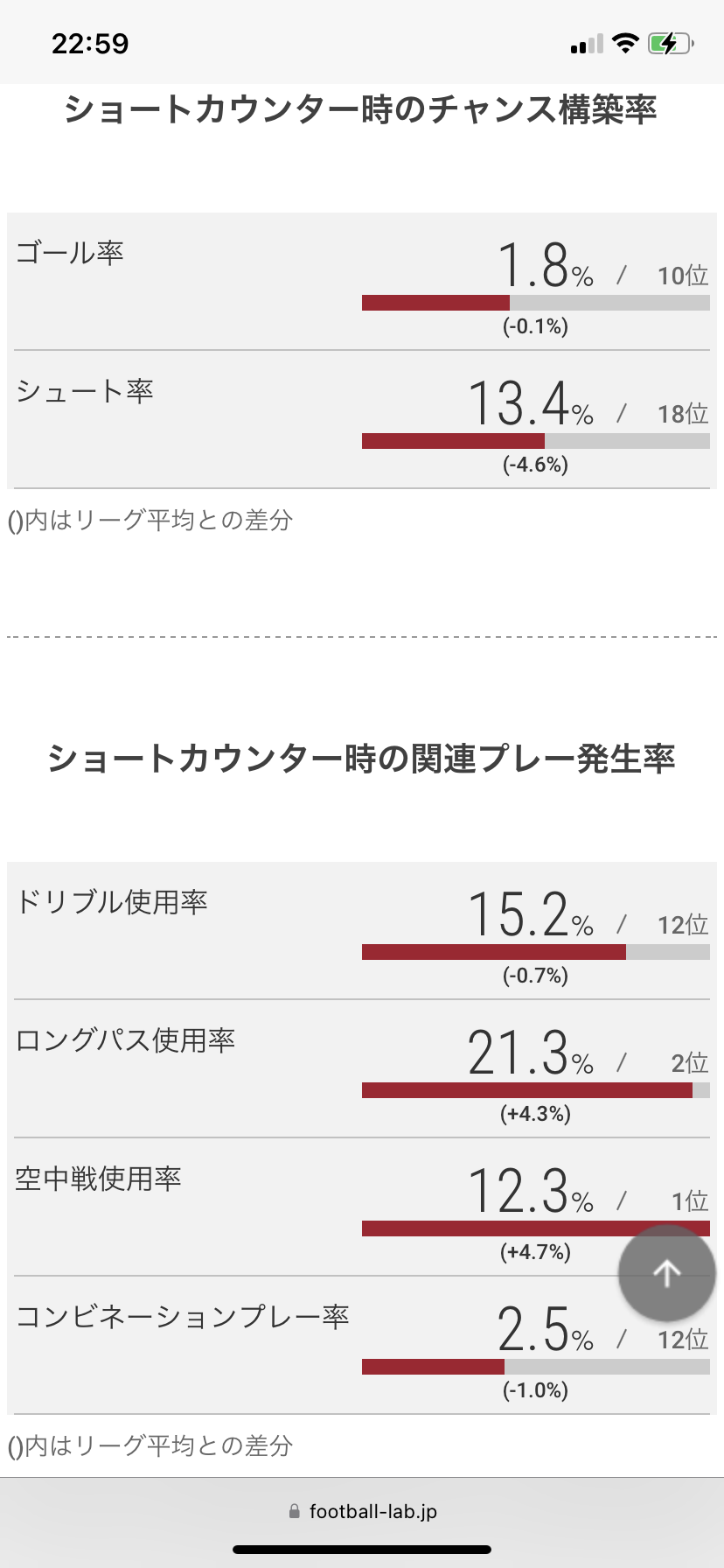The width and height of the screenshot is (724, 1568).
Task: Tap the 1.8% goal rate progress bar
Action: coord(536,303)
